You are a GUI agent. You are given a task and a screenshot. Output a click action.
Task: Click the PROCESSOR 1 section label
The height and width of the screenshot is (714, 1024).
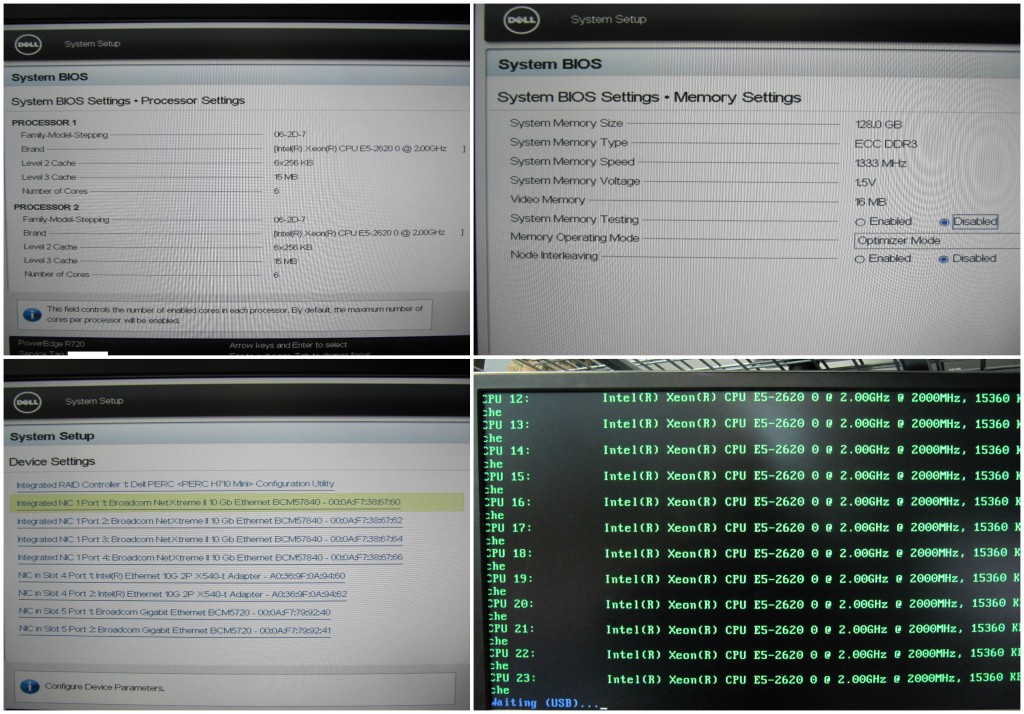click(x=44, y=122)
